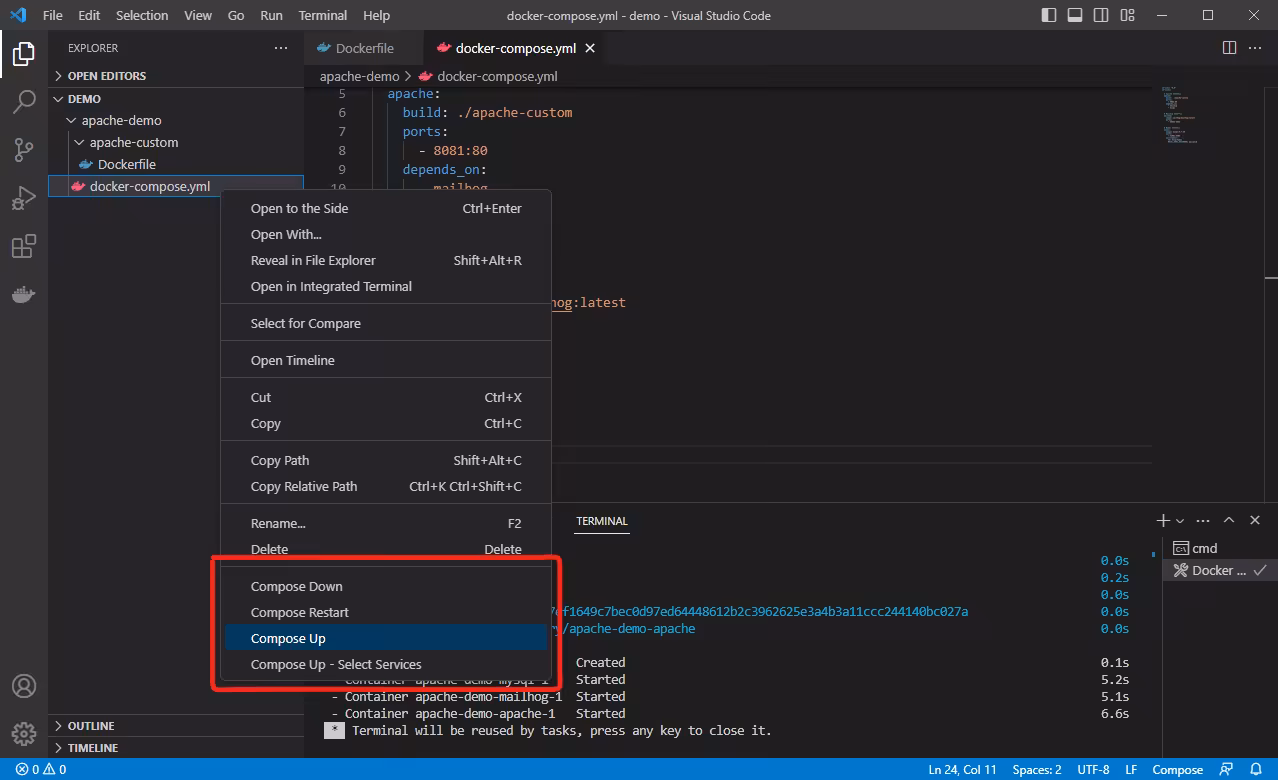Click UTF-8 encoding in status bar

tap(1093, 770)
